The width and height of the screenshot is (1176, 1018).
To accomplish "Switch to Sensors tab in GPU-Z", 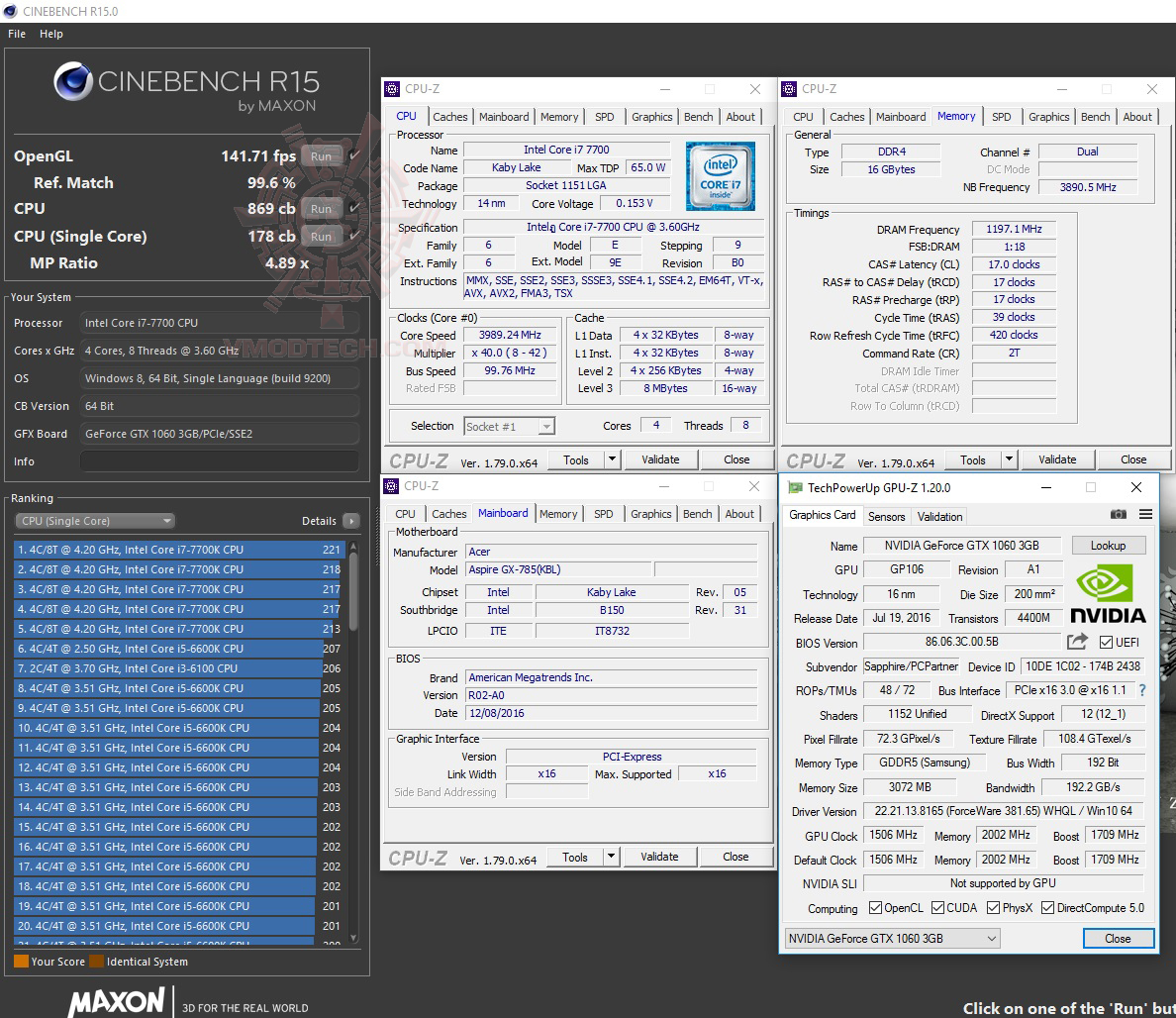I will point(887,516).
